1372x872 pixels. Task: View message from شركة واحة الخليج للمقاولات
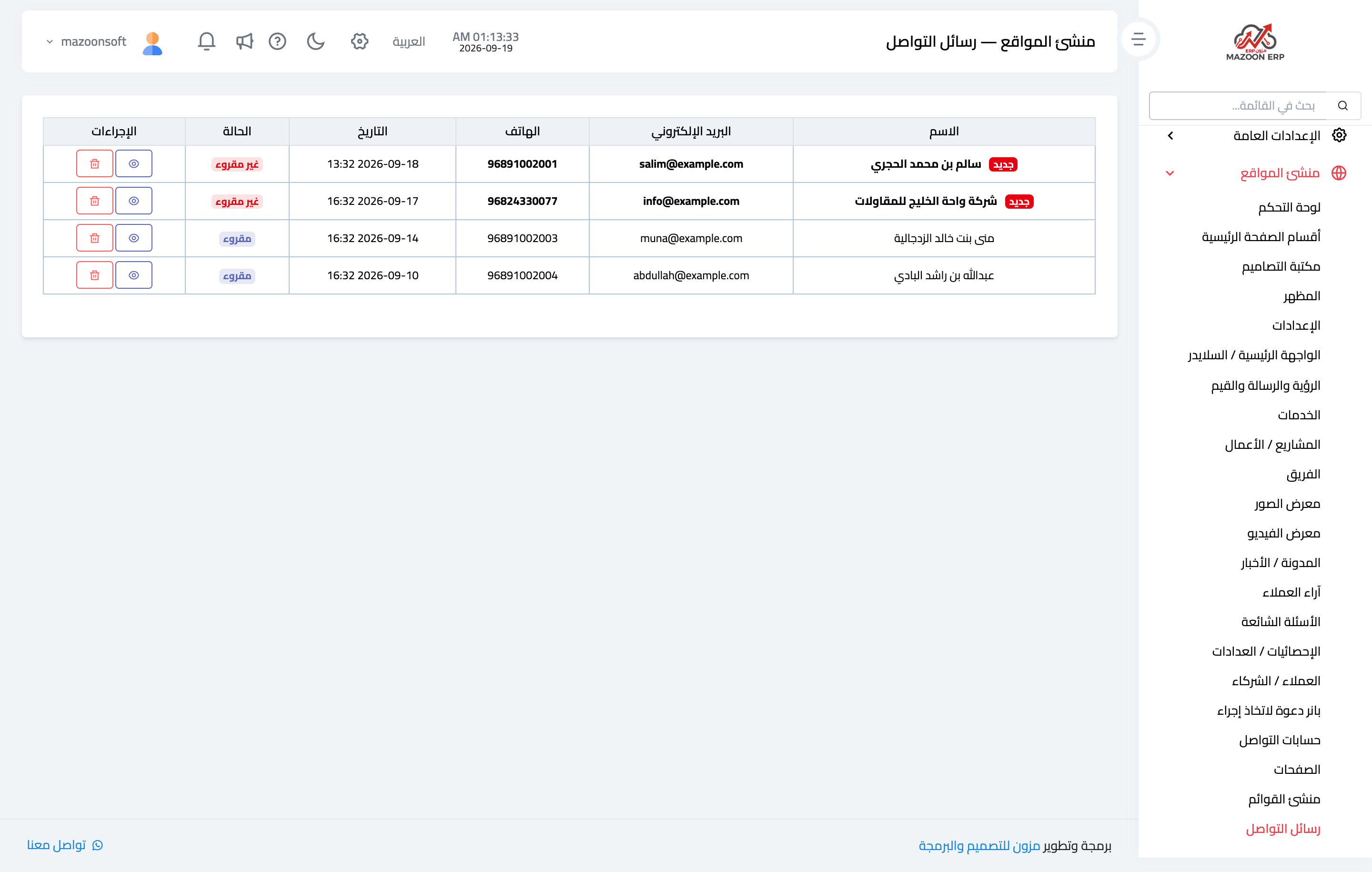(134, 201)
